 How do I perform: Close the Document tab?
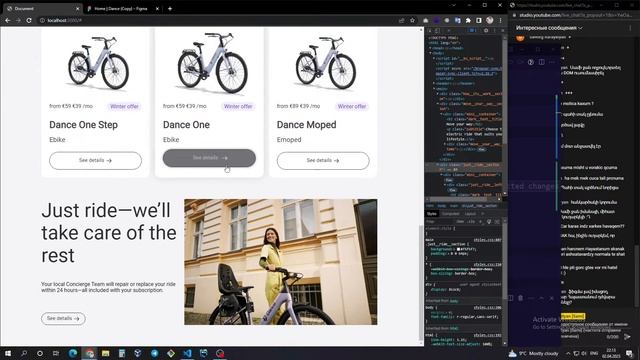pos(78,9)
